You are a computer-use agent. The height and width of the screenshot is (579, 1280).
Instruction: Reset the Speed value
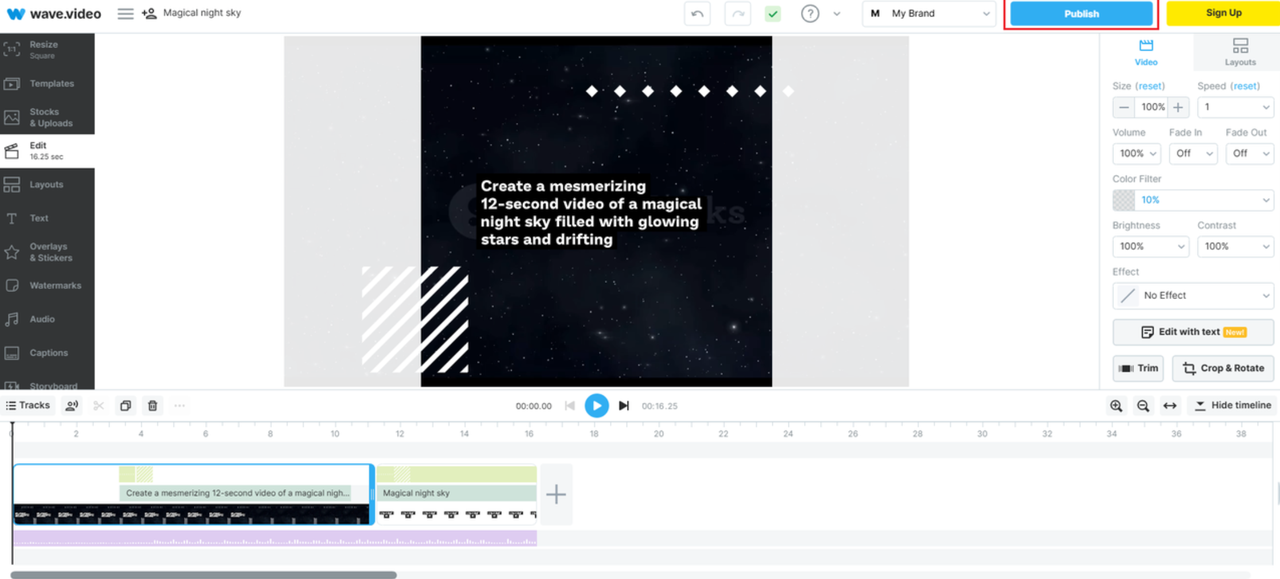point(1245,86)
